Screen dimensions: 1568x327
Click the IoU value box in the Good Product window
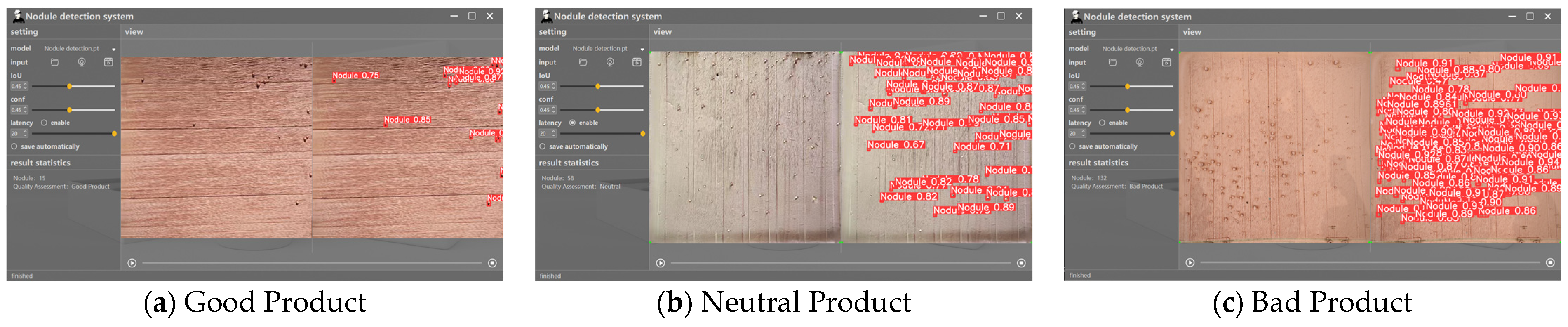coord(19,86)
